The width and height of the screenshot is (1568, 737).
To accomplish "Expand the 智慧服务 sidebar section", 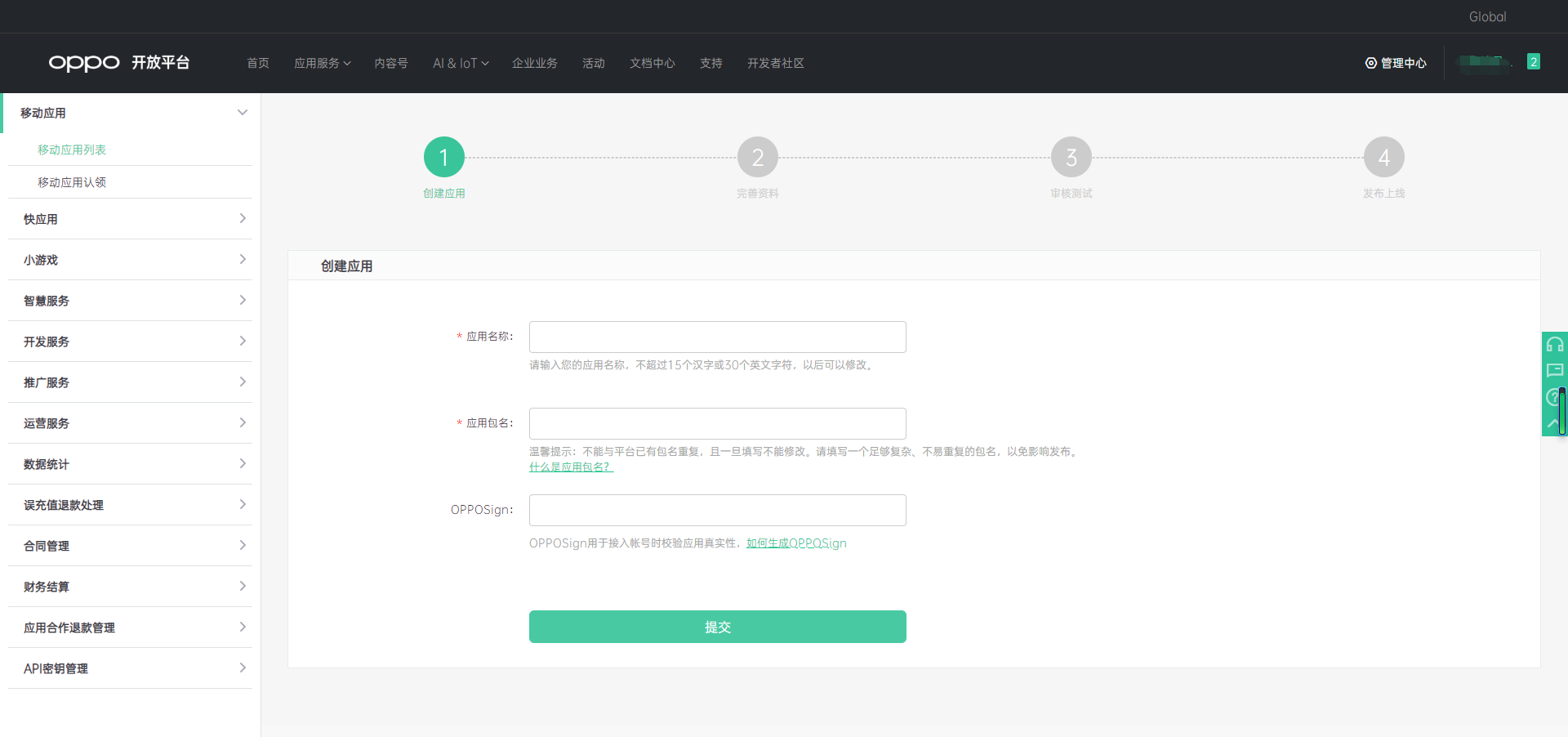I will click(x=131, y=301).
